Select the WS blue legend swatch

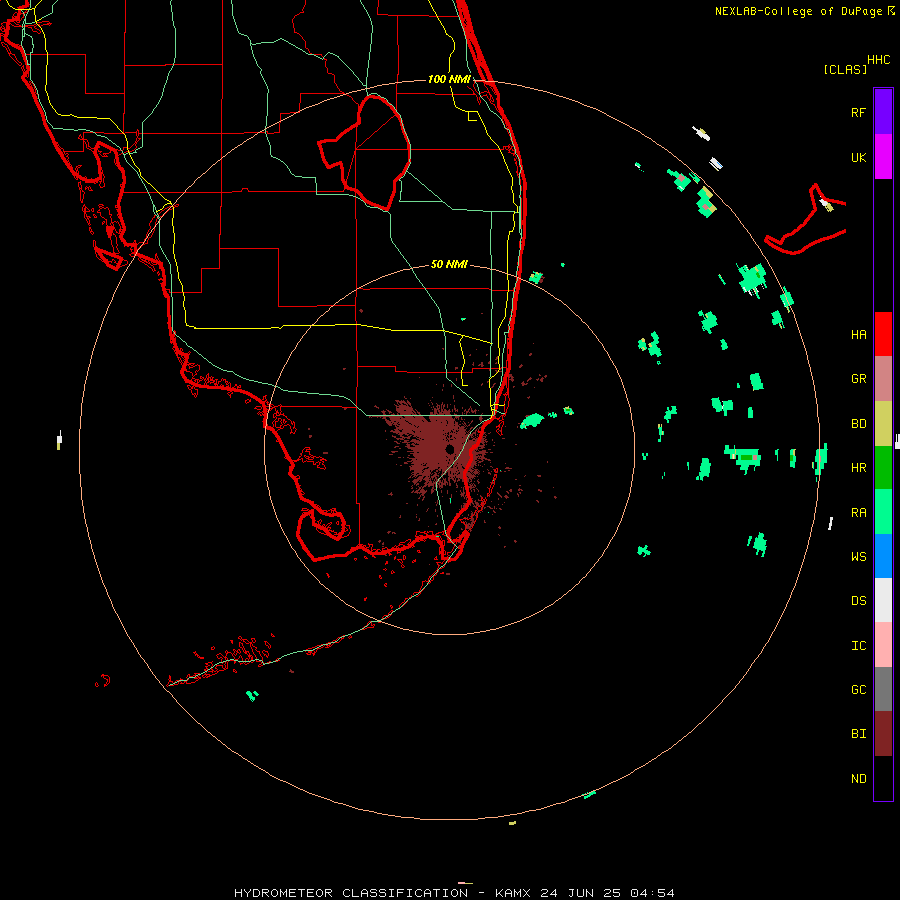tap(883, 556)
